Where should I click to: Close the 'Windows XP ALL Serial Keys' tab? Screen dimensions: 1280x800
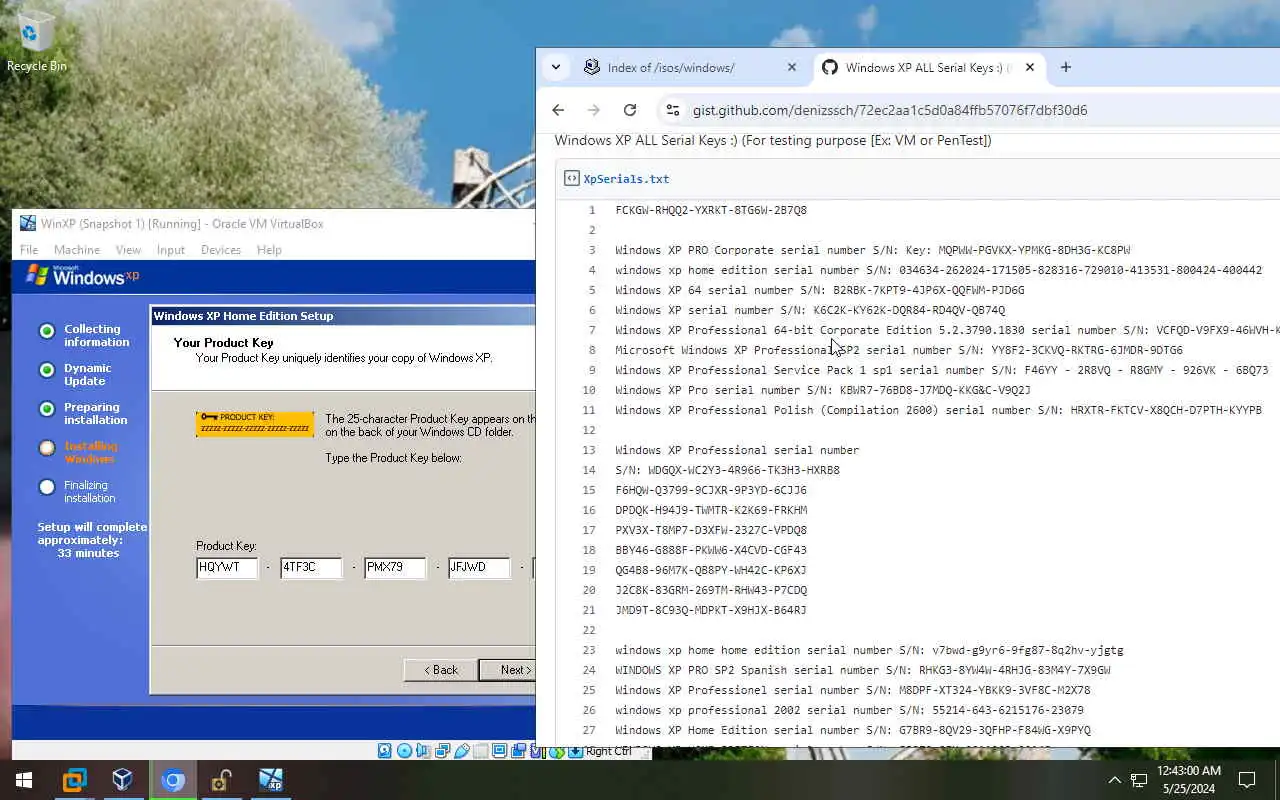(1030, 67)
